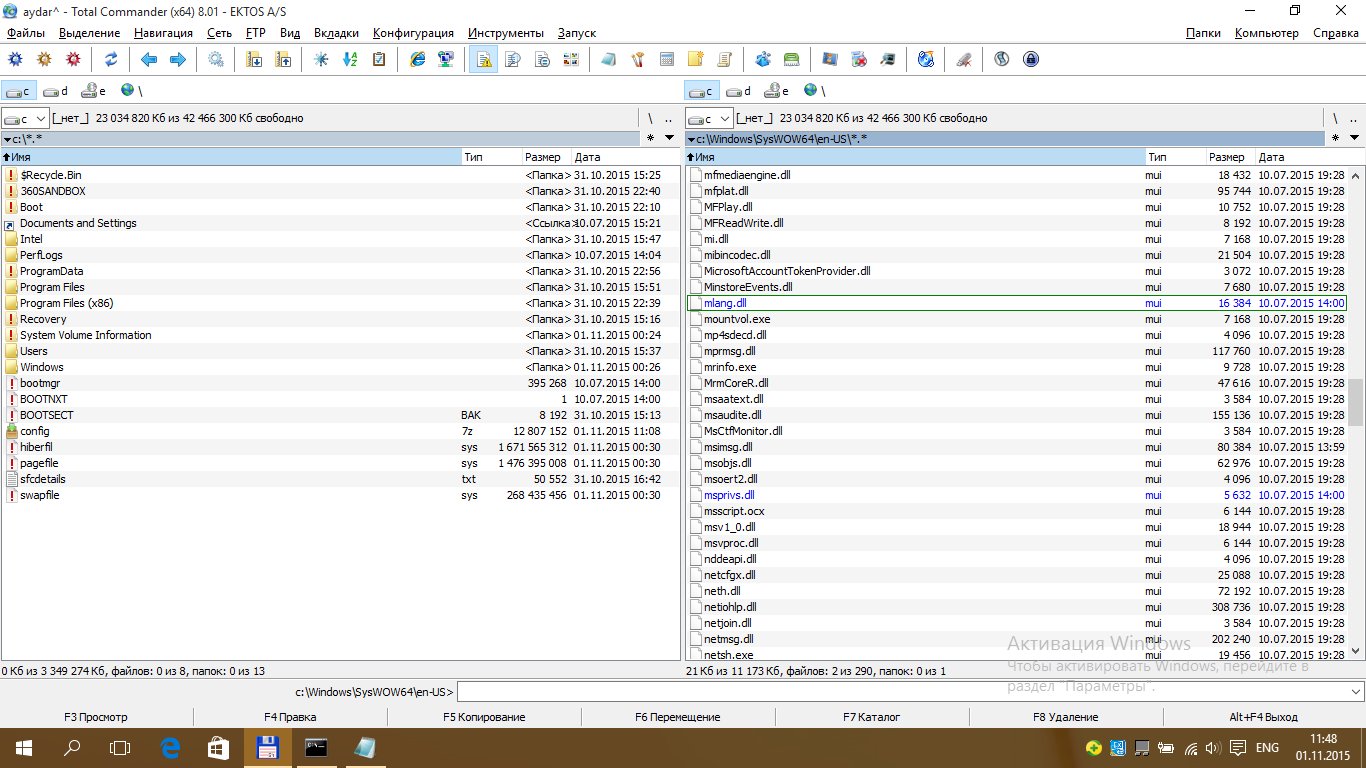The image size is (1366, 768).
Task: Switch to thumbnails view icon
Action: [571, 59]
